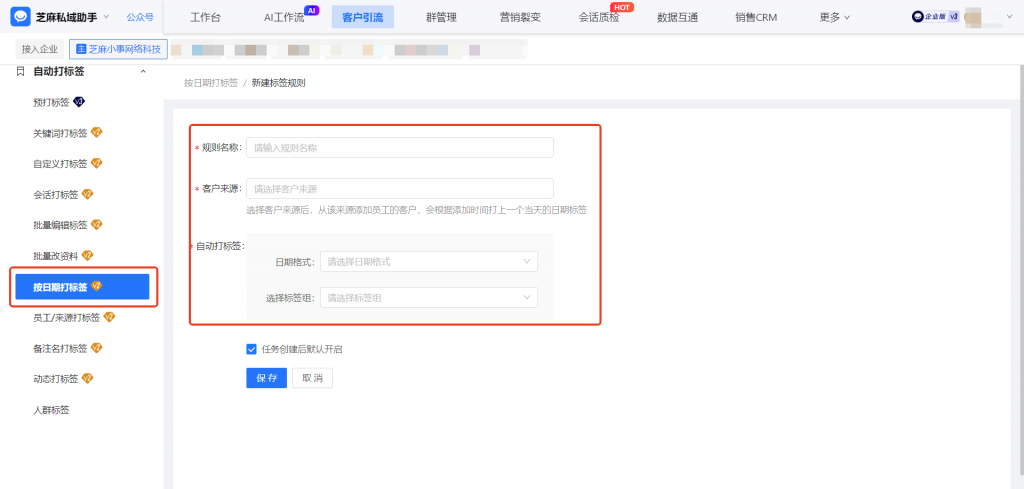
Task: Open the 工作台 tab
Action: [205, 18]
